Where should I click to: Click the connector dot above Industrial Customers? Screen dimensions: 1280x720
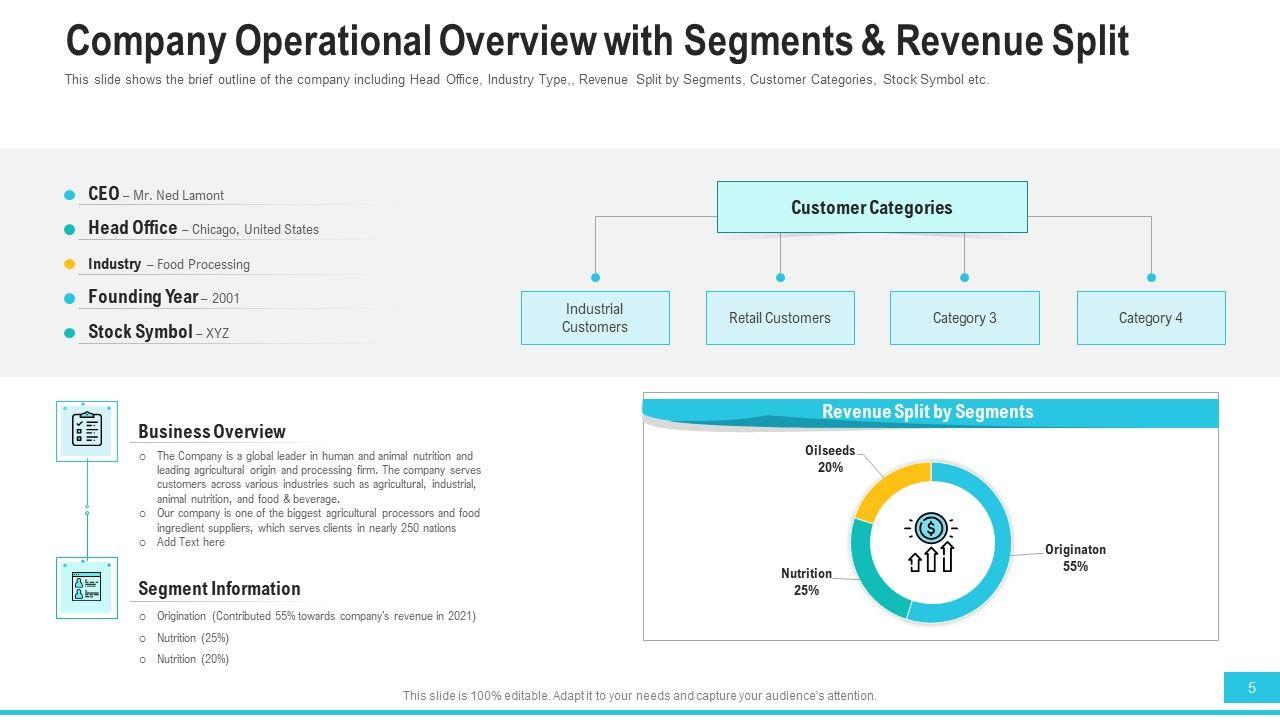coord(596,277)
